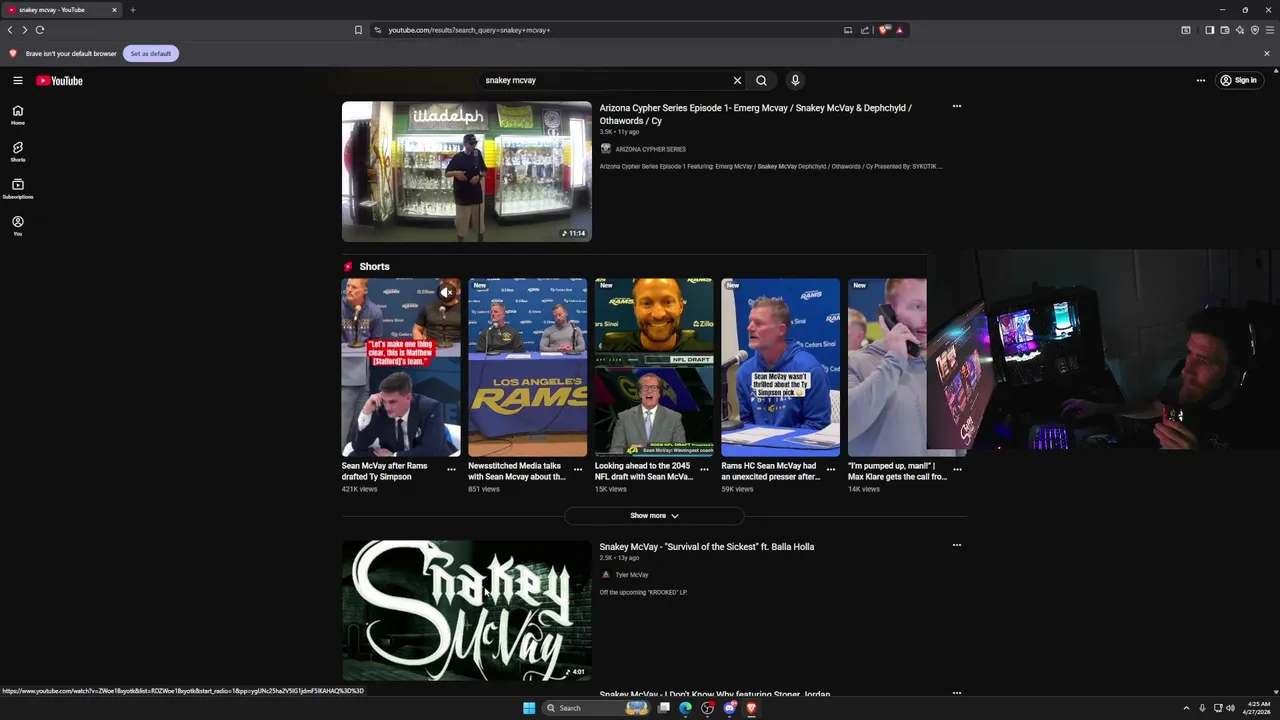Open YouTube settings three-dot menu near Sign in
The image size is (1280, 720).
pyautogui.click(x=1201, y=80)
